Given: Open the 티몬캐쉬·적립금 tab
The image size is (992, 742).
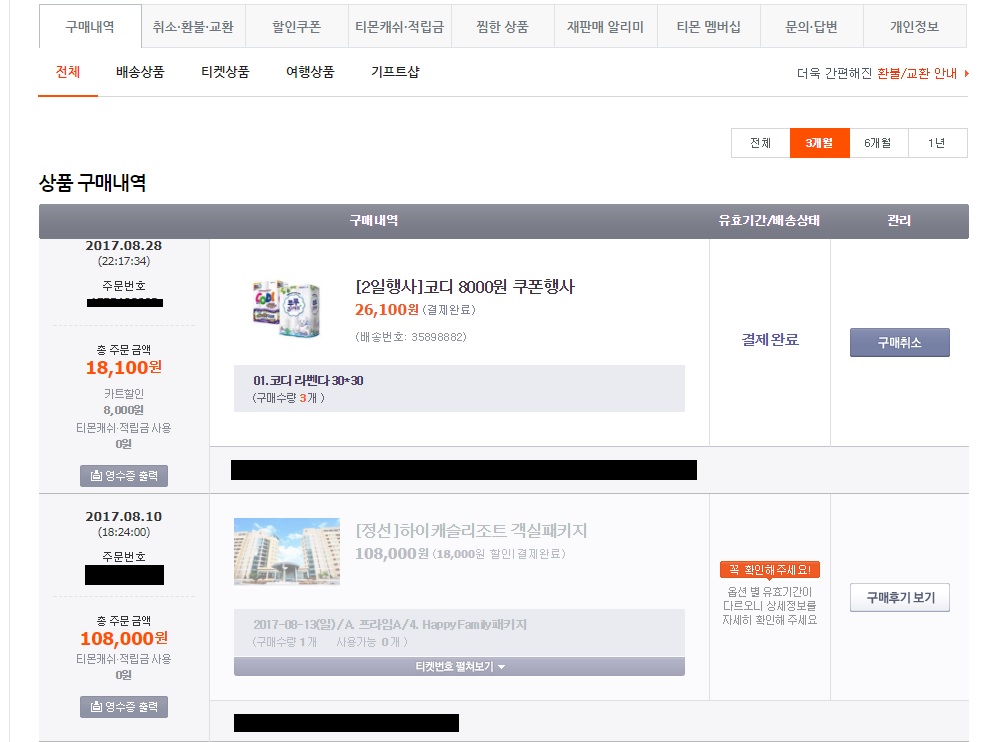Looking at the screenshot, I should (399, 27).
